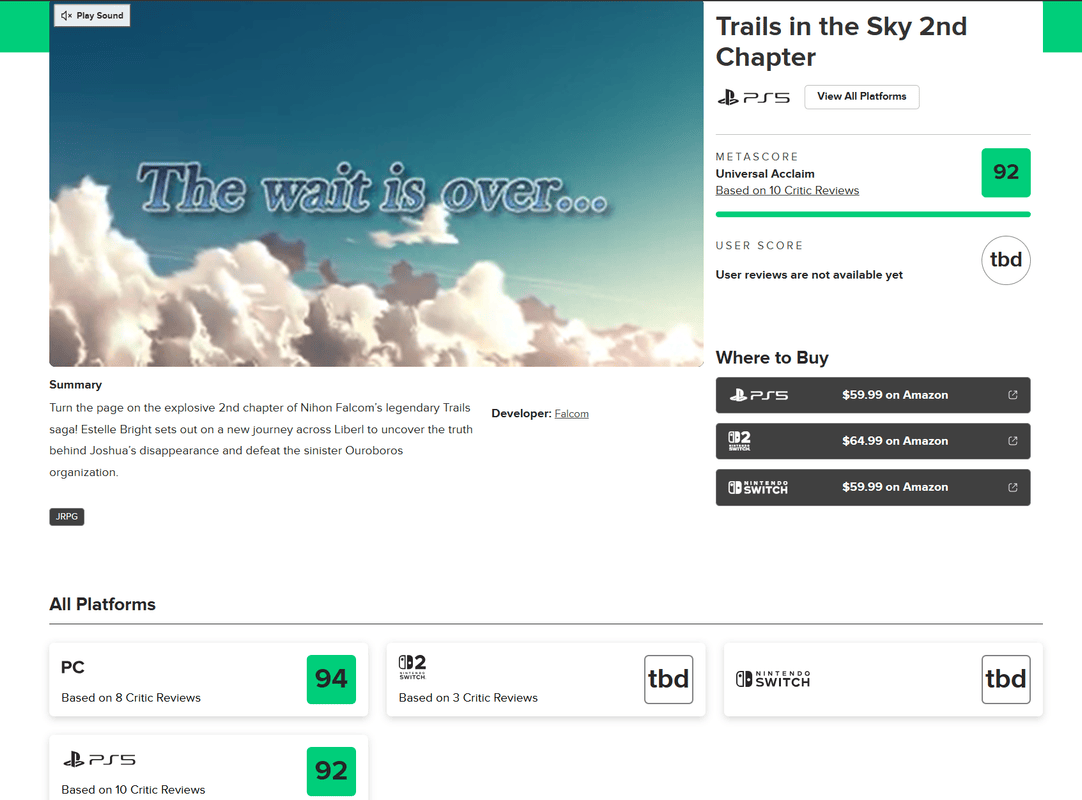The image size is (1082, 800).
Task: Click the 'All Platforms' heading
Action: click(x=102, y=604)
